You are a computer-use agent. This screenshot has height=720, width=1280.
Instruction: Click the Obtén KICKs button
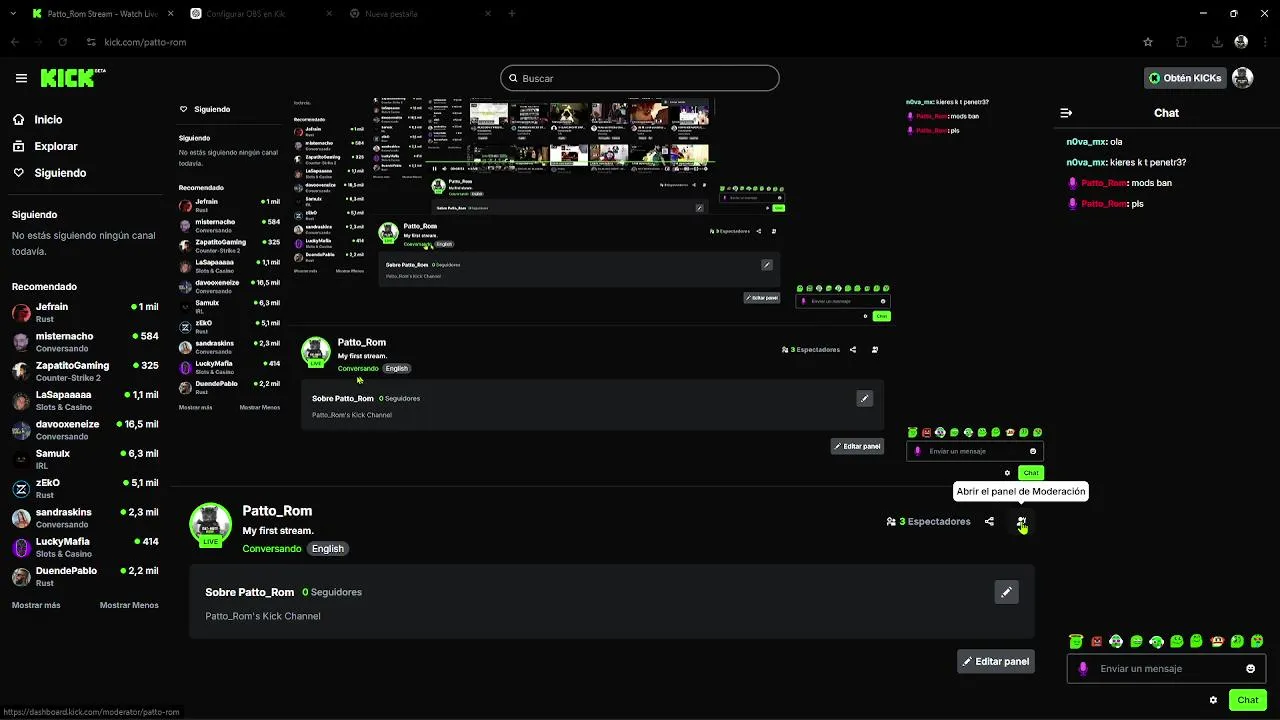1185,78
